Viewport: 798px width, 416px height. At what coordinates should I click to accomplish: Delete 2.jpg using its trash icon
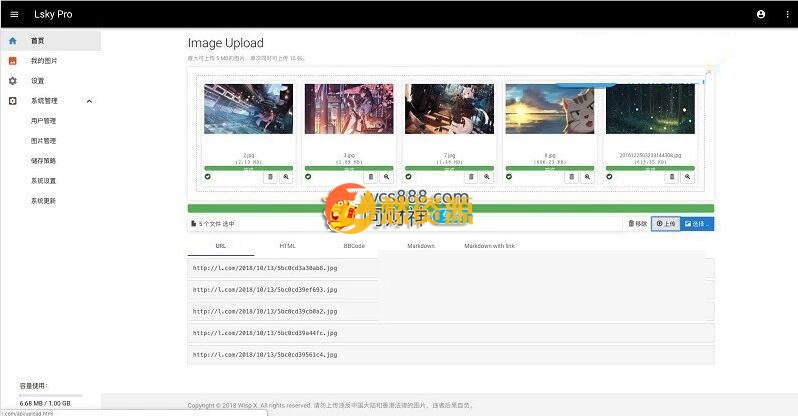coord(270,177)
